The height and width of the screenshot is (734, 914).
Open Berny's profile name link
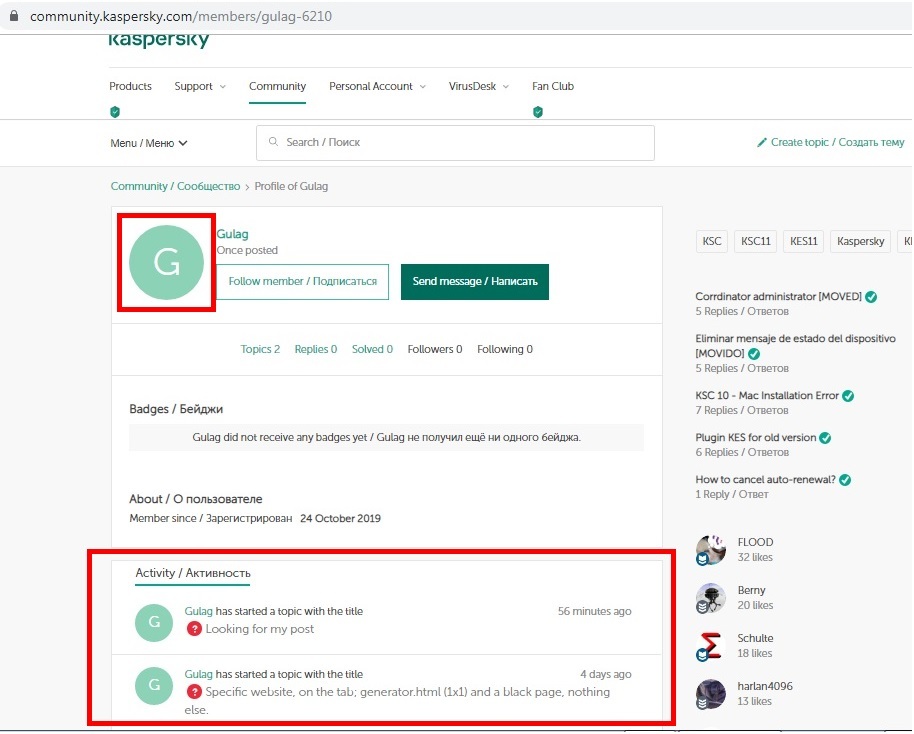tap(751, 591)
